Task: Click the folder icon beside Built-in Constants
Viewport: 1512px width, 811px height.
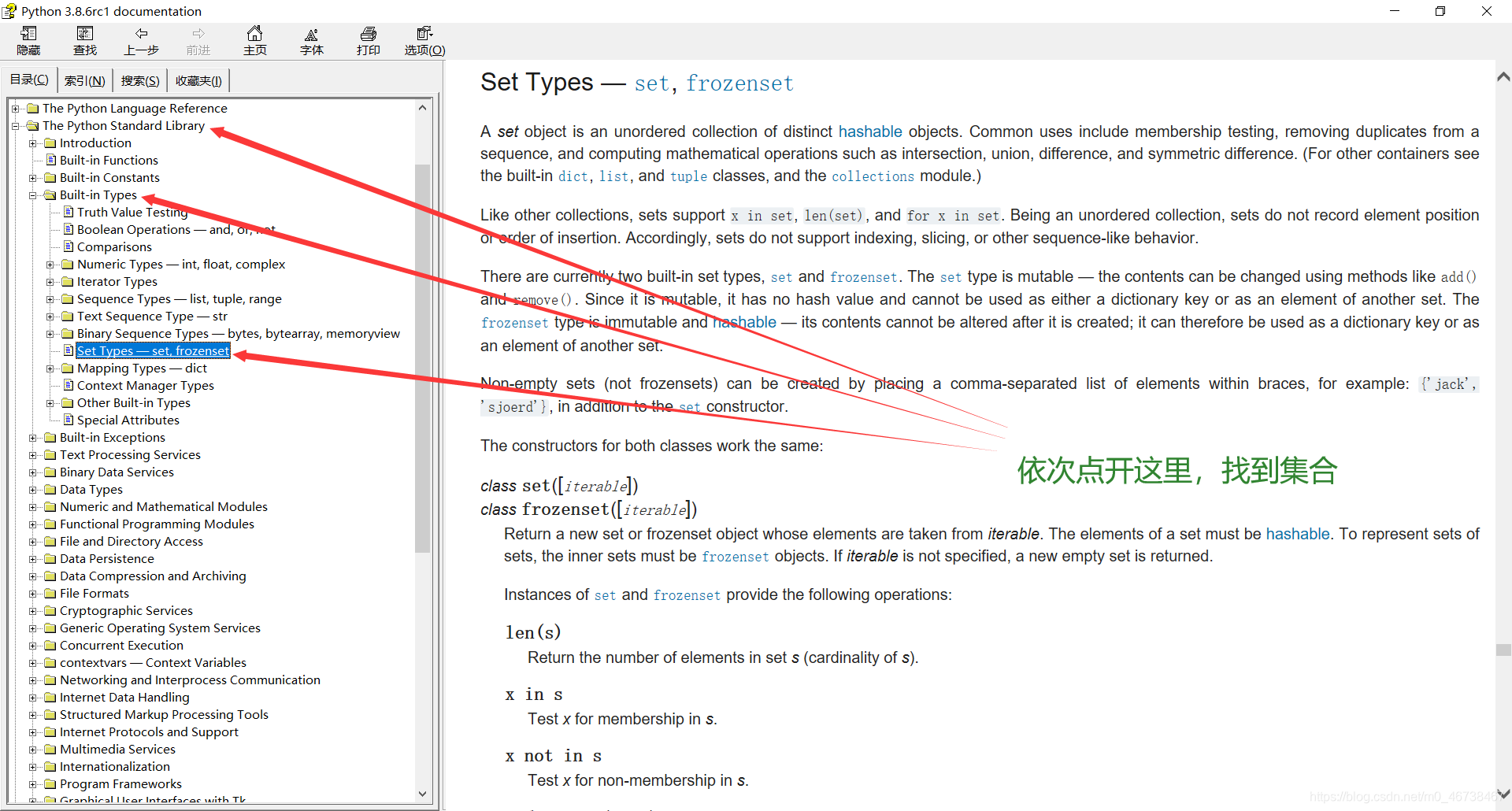Action: [50, 177]
